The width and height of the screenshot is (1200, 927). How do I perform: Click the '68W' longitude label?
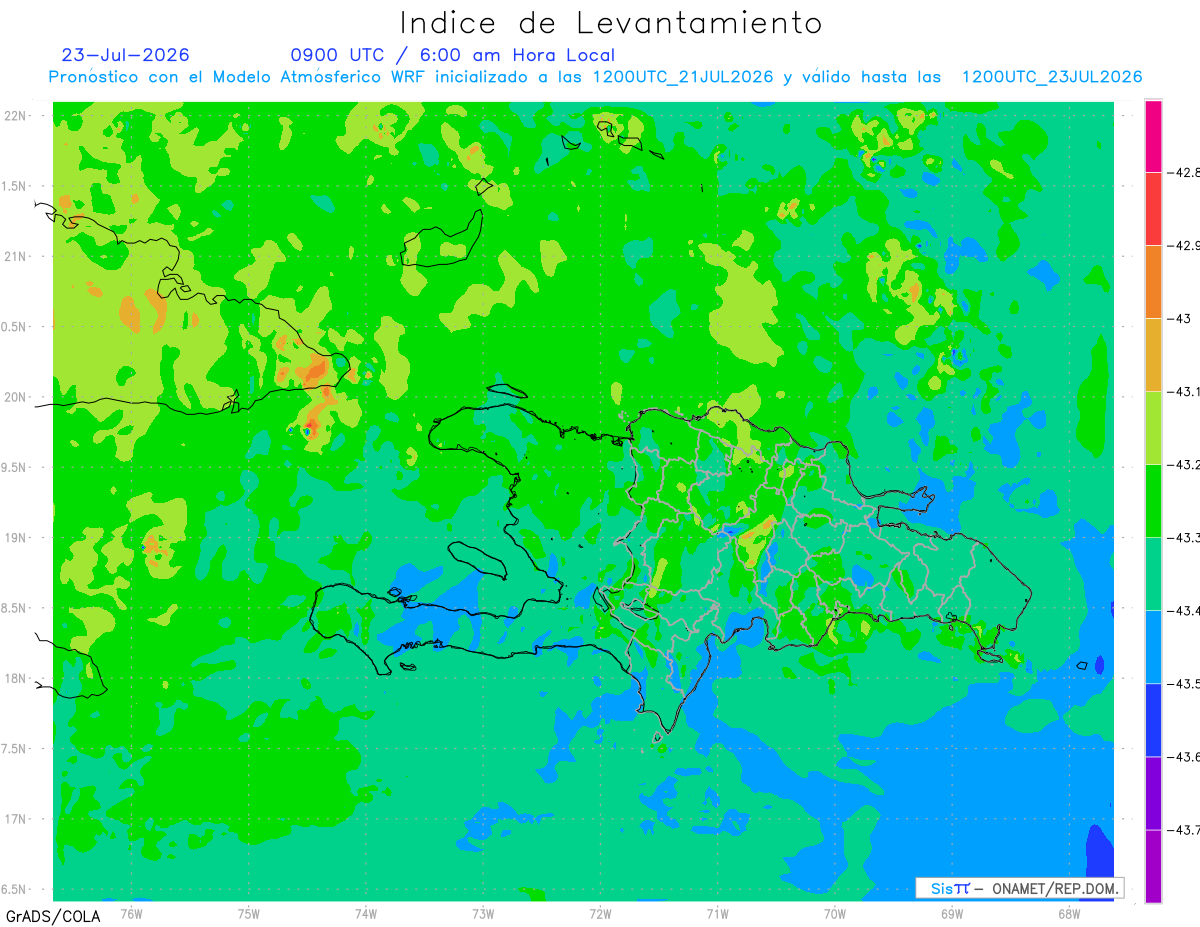tap(1069, 912)
